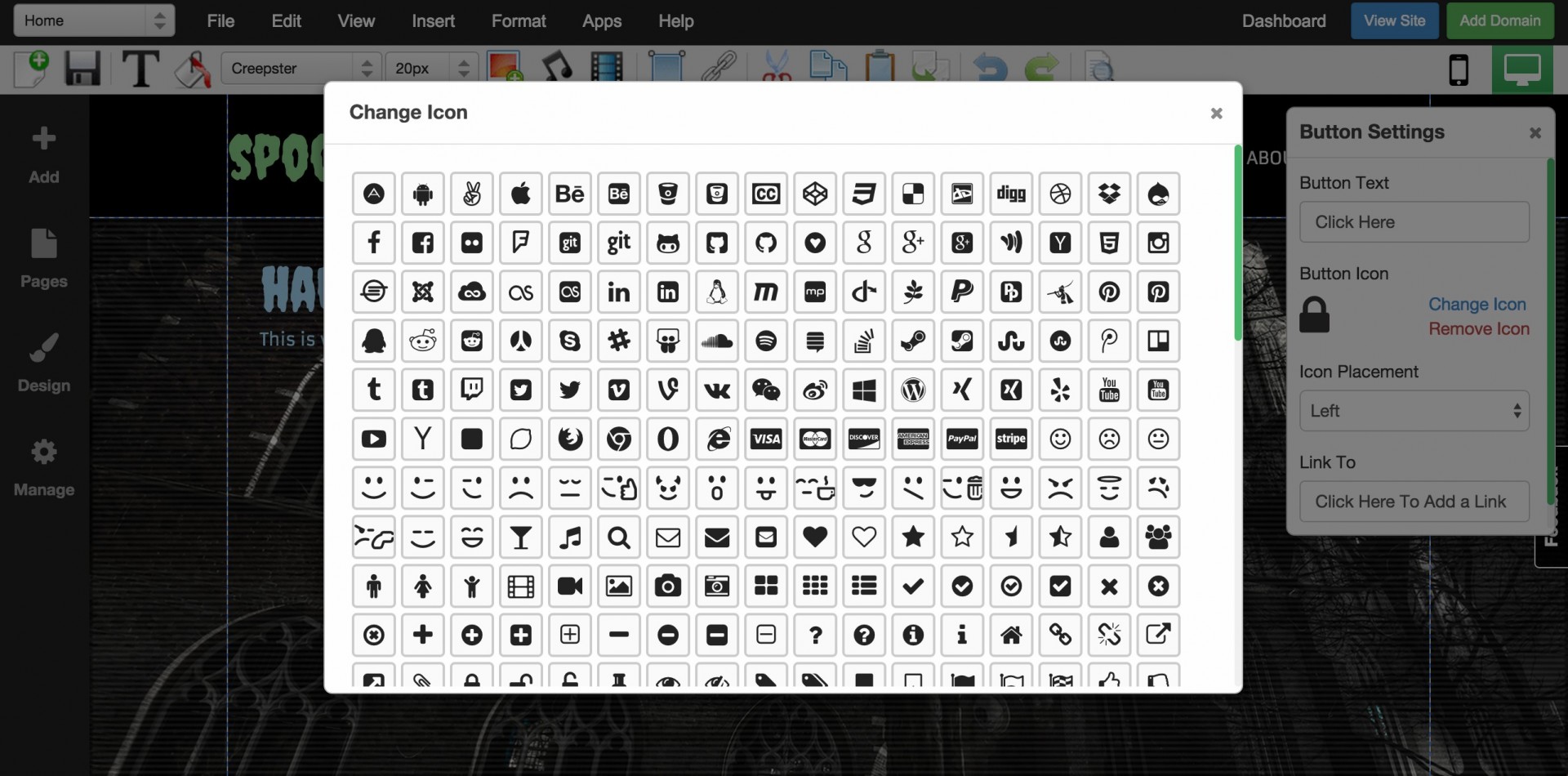Edit the Button Text field showing Click Here
This screenshot has width=1568, height=776.
[1414, 221]
